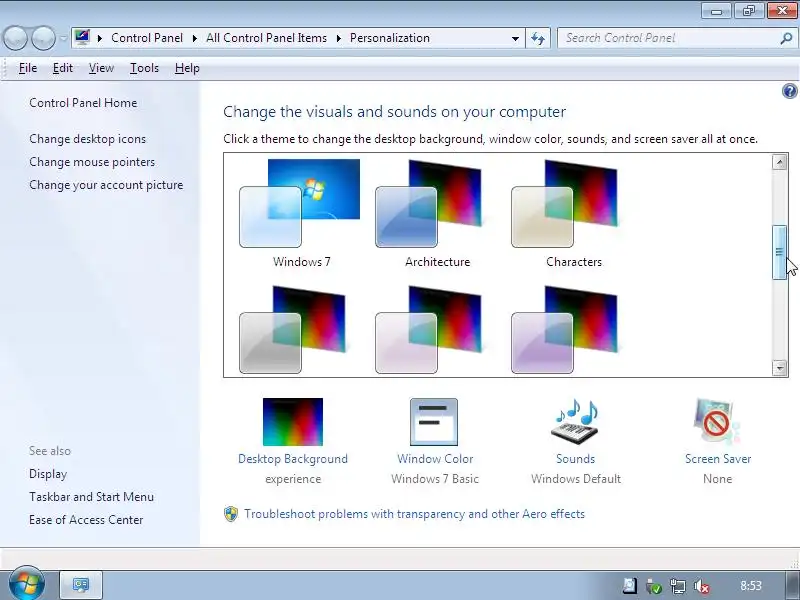This screenshot has width=800, height=600.
Task: Click the Refresh button beside address bar
Action: click(538, 38)
